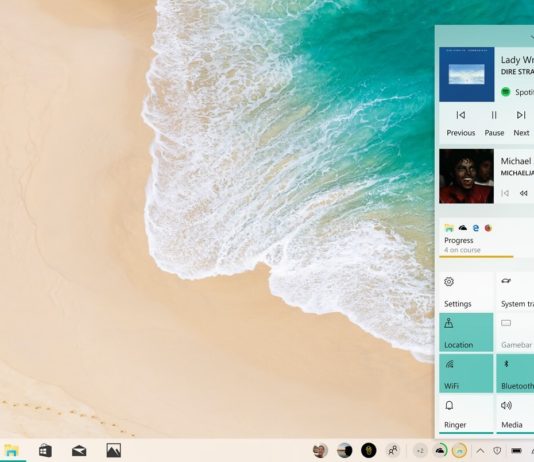The width and height of the screenshot is (534, 462).
Task: Show the +2 overflow badge items
Action: pyautogui.click(x=420, y=451)
